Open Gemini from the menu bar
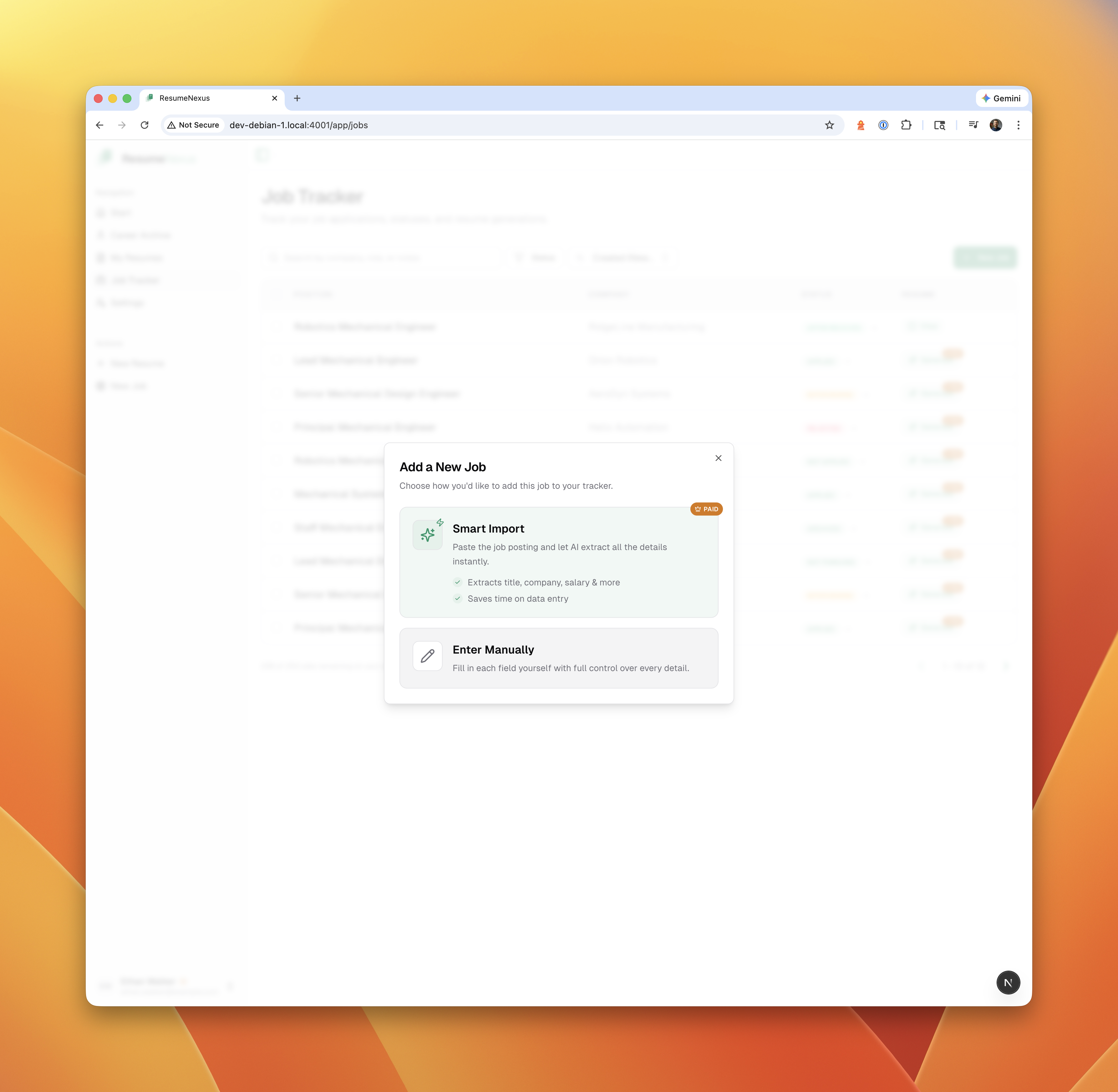 (x=1002, y=98)
